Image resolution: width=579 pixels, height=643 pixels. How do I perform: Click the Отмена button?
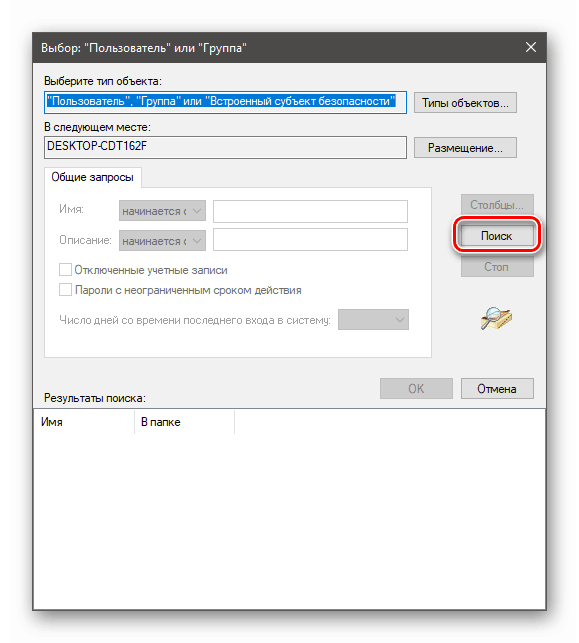497,388
